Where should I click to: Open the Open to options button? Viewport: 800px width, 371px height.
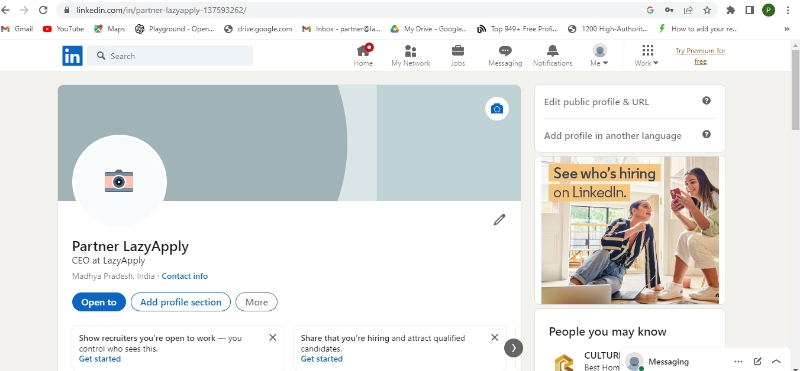[98, 302]
